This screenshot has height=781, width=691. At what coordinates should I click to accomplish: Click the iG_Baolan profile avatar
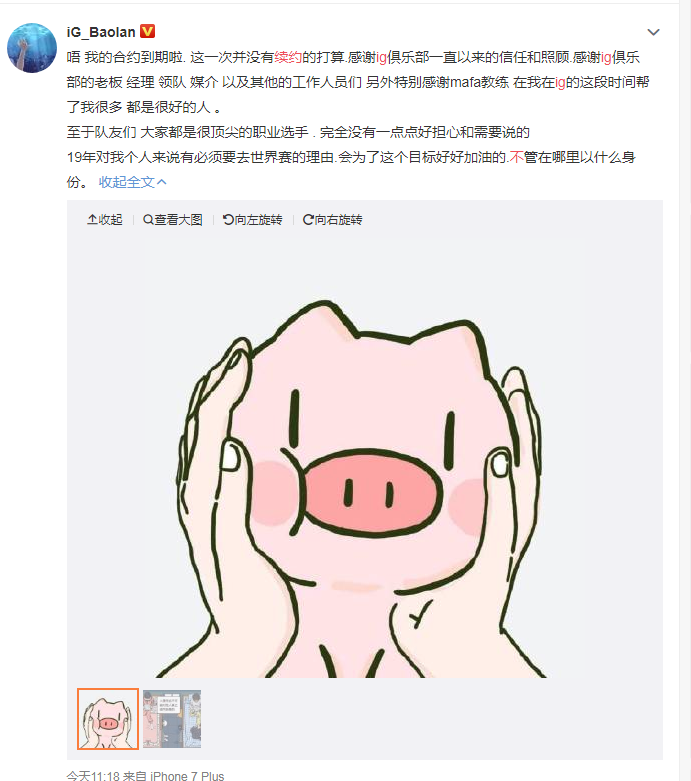[32, 48]
